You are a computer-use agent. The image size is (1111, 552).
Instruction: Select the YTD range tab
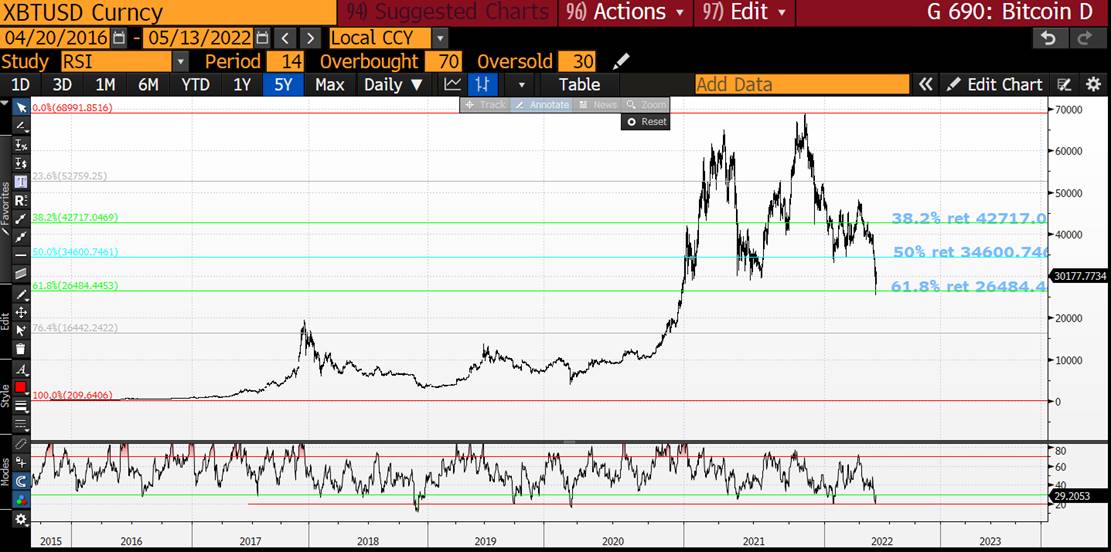(195, 85)
